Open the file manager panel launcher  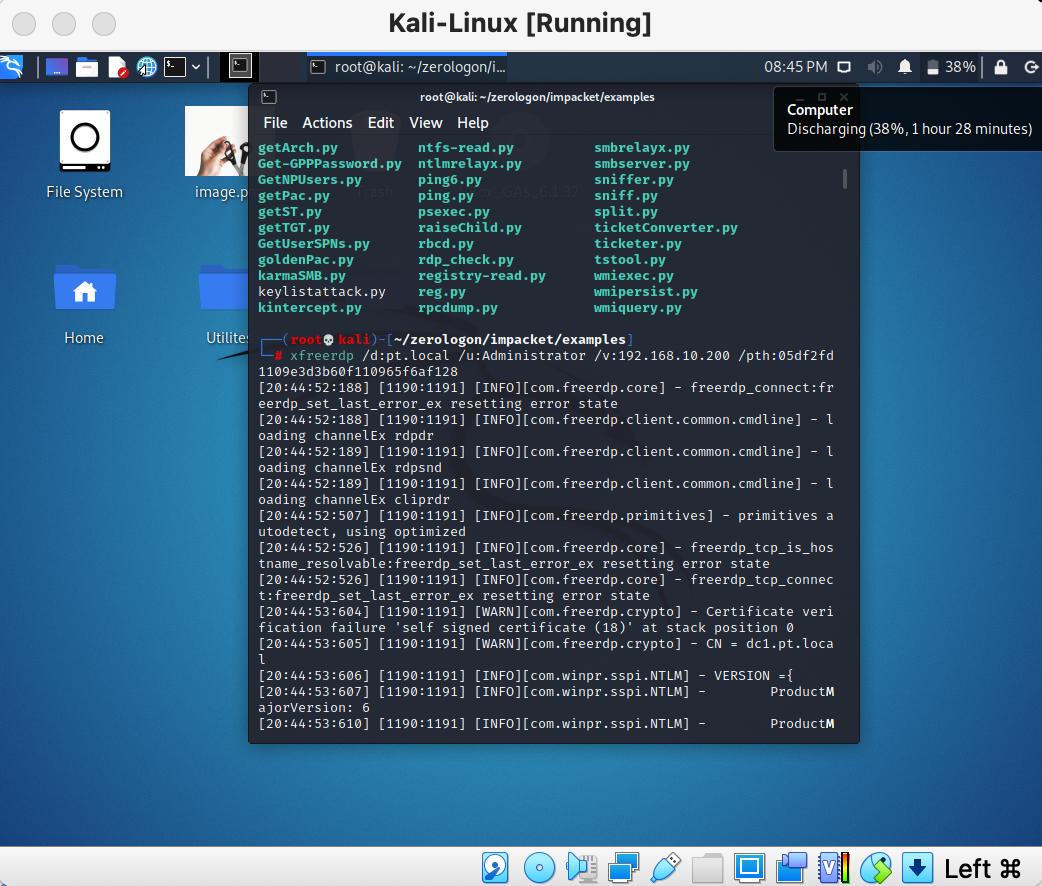(86, 67)
